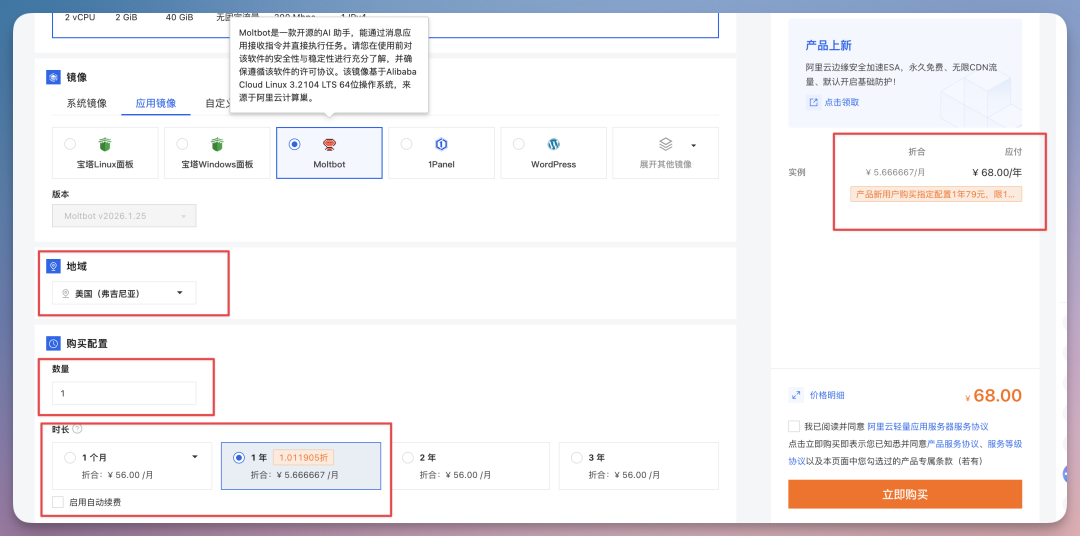Click the 数量 quantity input field

pos(124,393)
